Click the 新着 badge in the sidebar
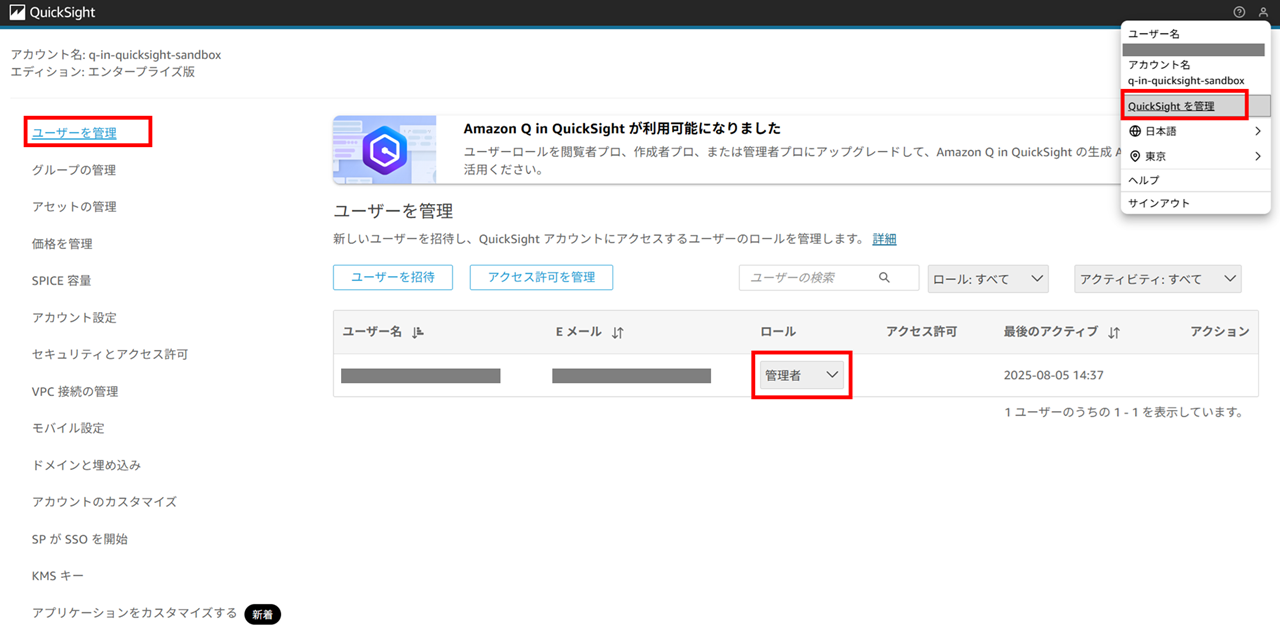The image size is (1280, 643). [263, 614]
